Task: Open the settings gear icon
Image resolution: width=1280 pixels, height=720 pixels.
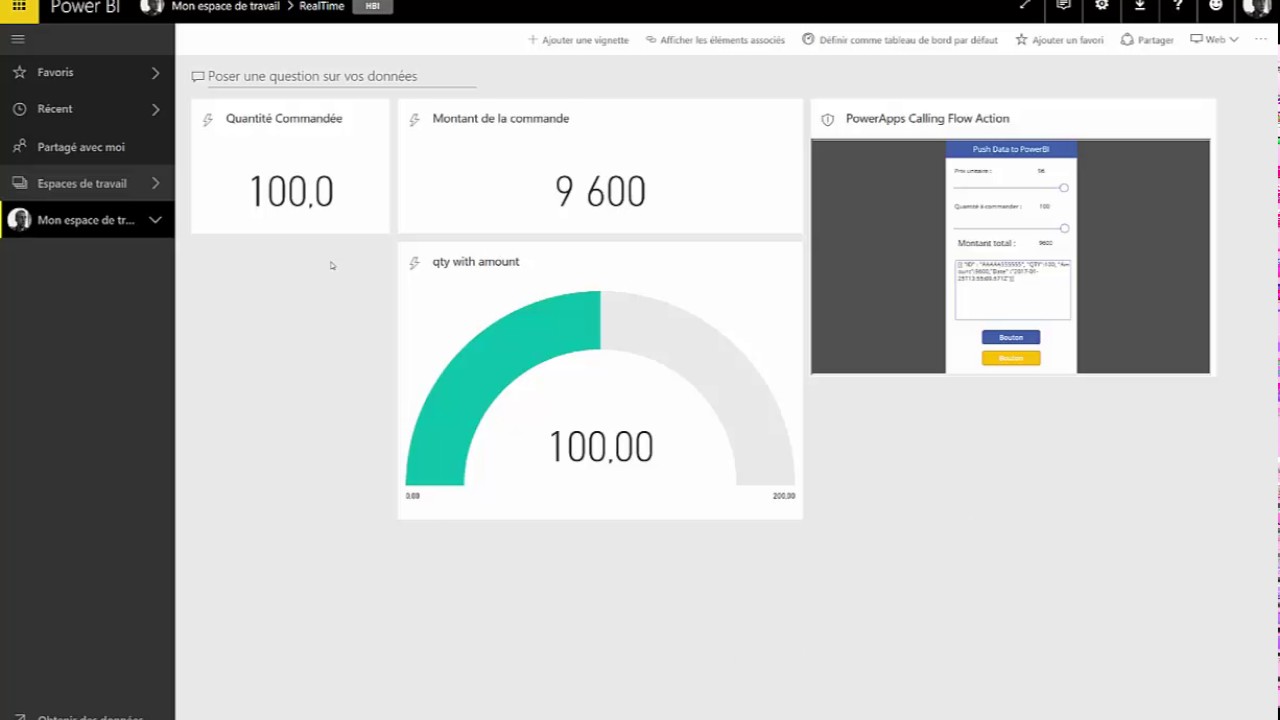Action: 1101,6
